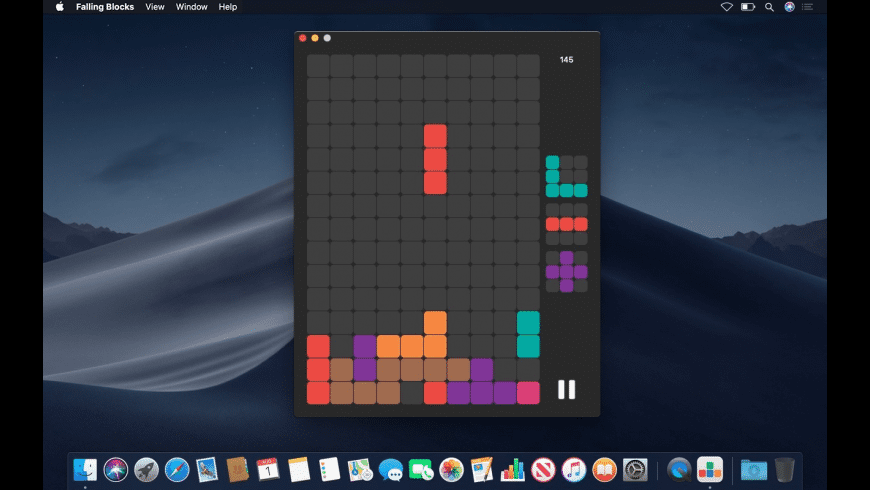Open Maps icon in Dock
The height and width of the screenshot is (490, 870).
(x=360, y=470)
